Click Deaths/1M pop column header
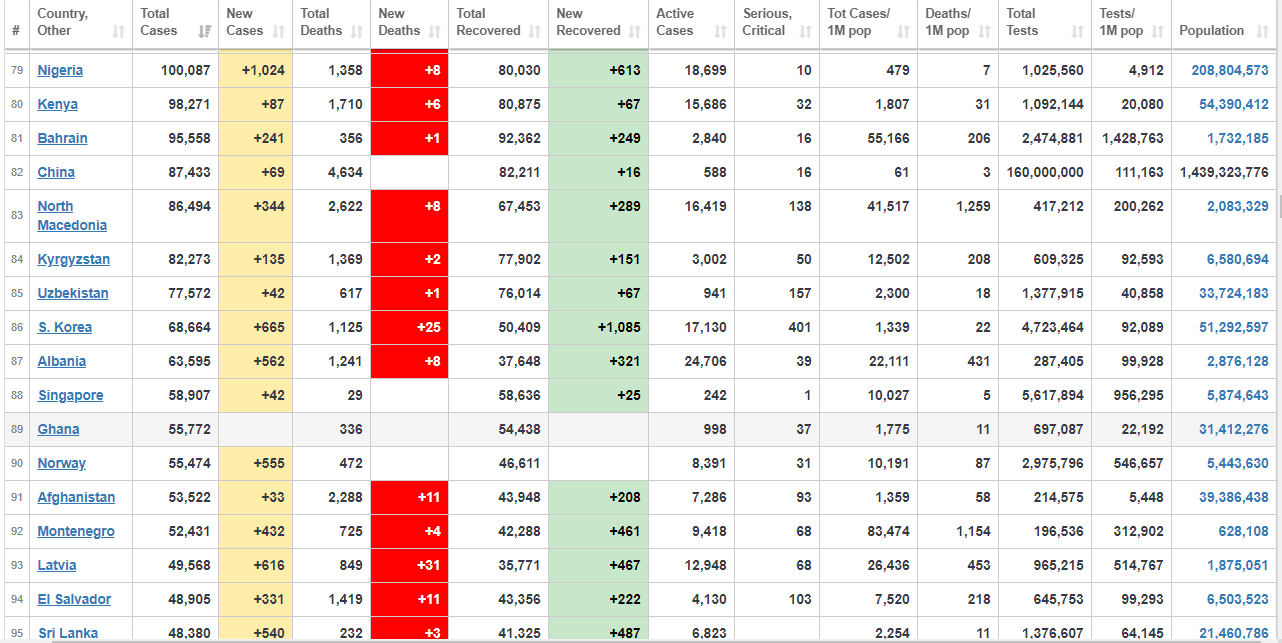The image size is (1282, 643). [x=947, y=22]
